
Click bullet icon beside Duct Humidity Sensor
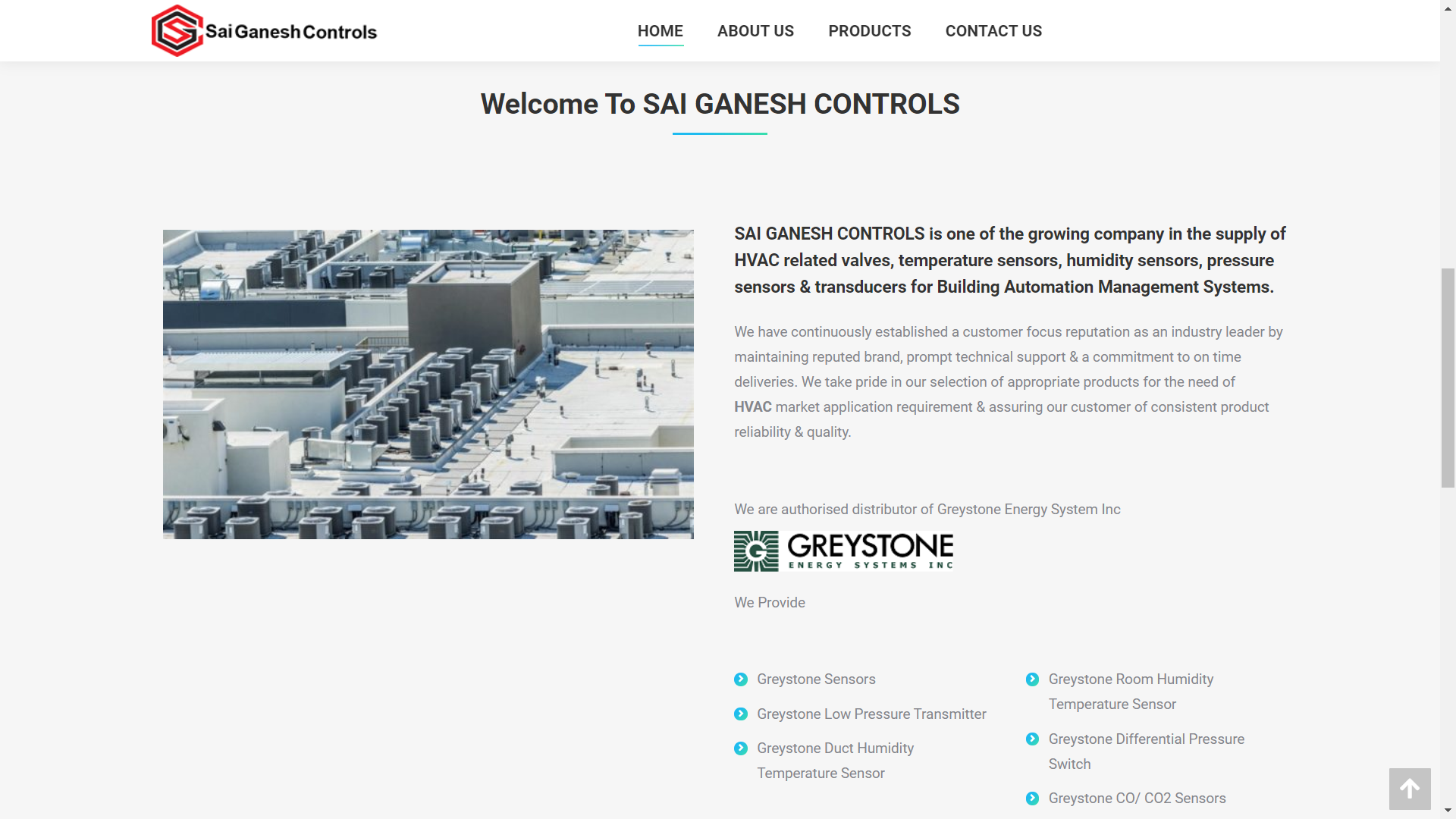pyautogui.click(x=741, y=748)
